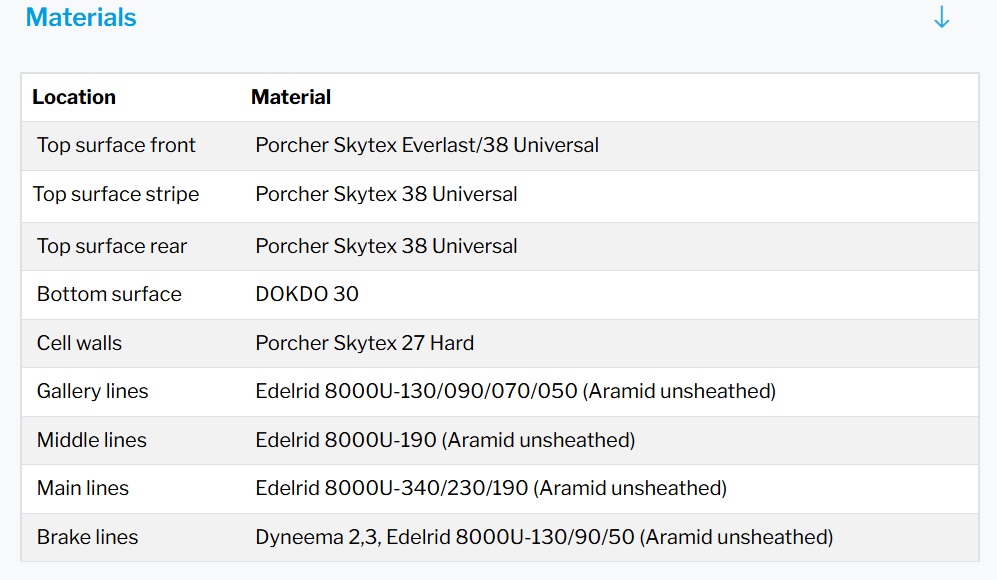Click the Porcher Skytex 27 Hard cell
The height and width of the screenshot is (580, 997).
pyautogui.click(x=365, y=343)
